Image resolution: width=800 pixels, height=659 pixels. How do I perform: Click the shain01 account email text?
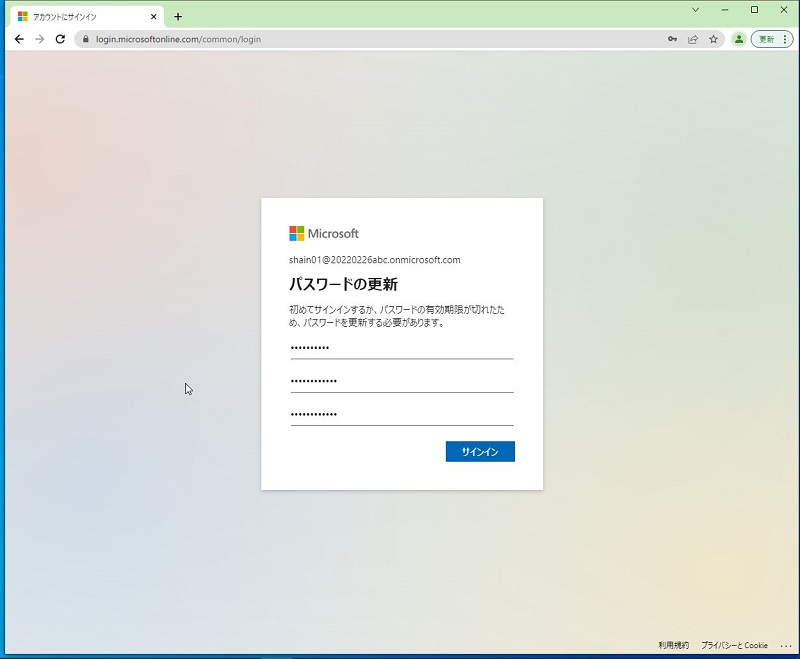coord(374,260)
